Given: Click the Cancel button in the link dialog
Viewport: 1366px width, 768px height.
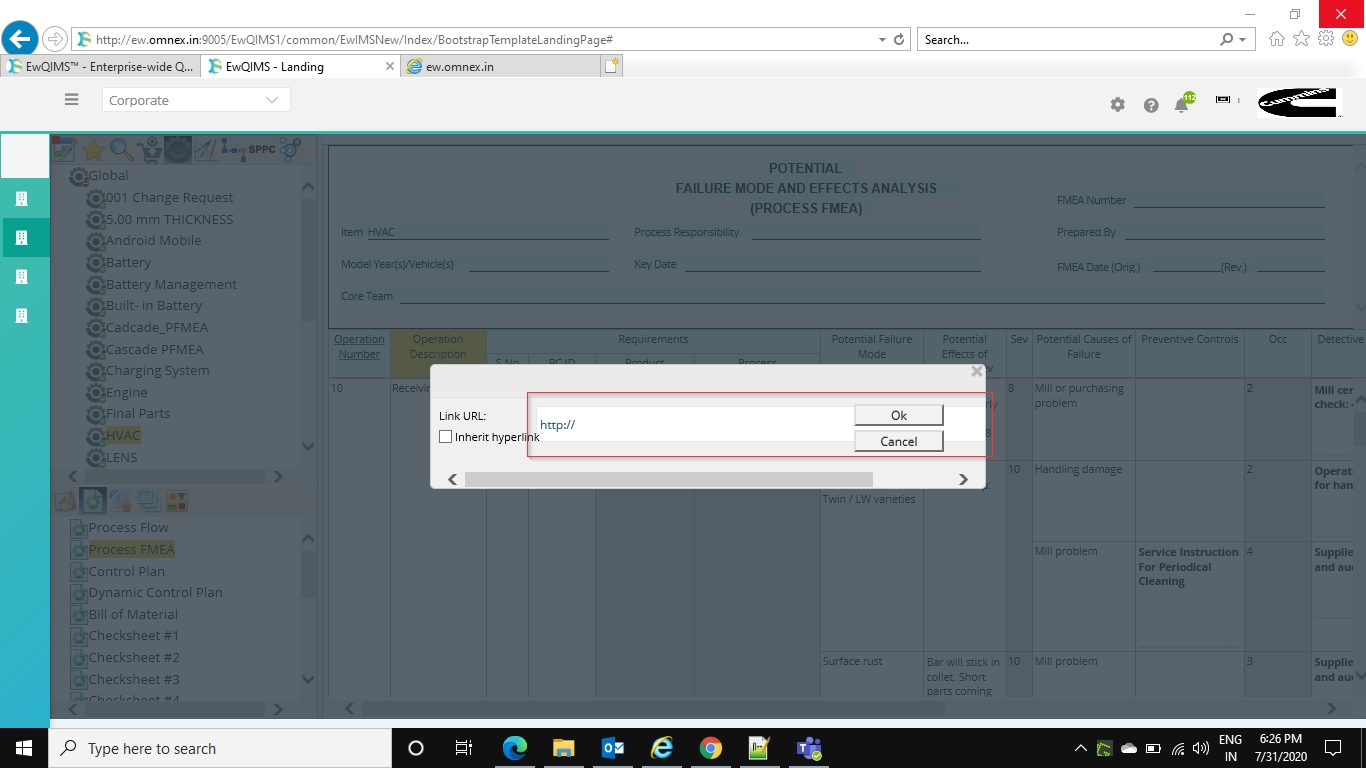Looking at the screenshot, I should coord(898,441).
